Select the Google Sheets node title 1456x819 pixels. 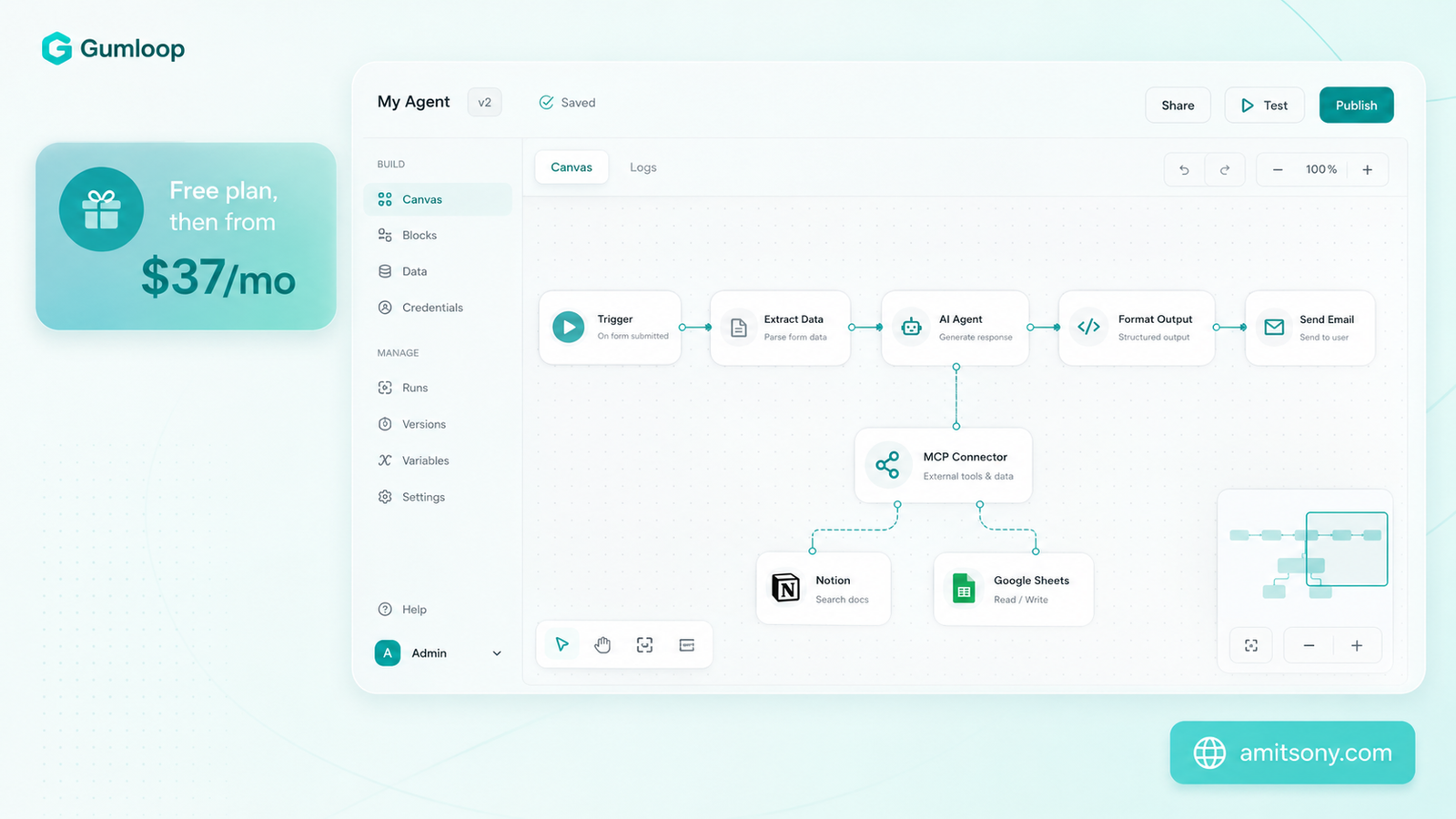pyautogui.click(x=1031, y=581)
